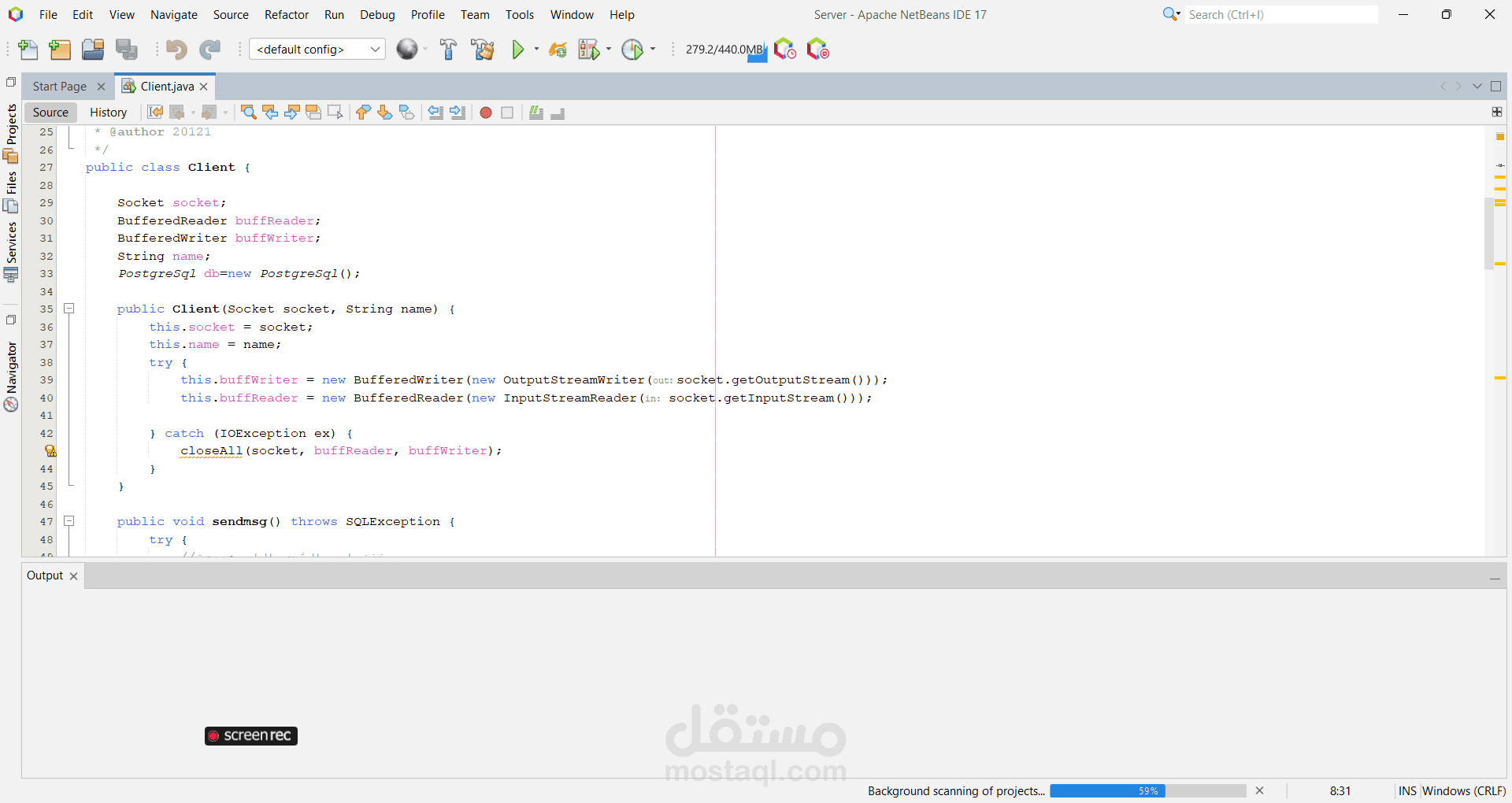
Task: Comment selected lines in the editor toolbar
Action: (x=536, y=113)
